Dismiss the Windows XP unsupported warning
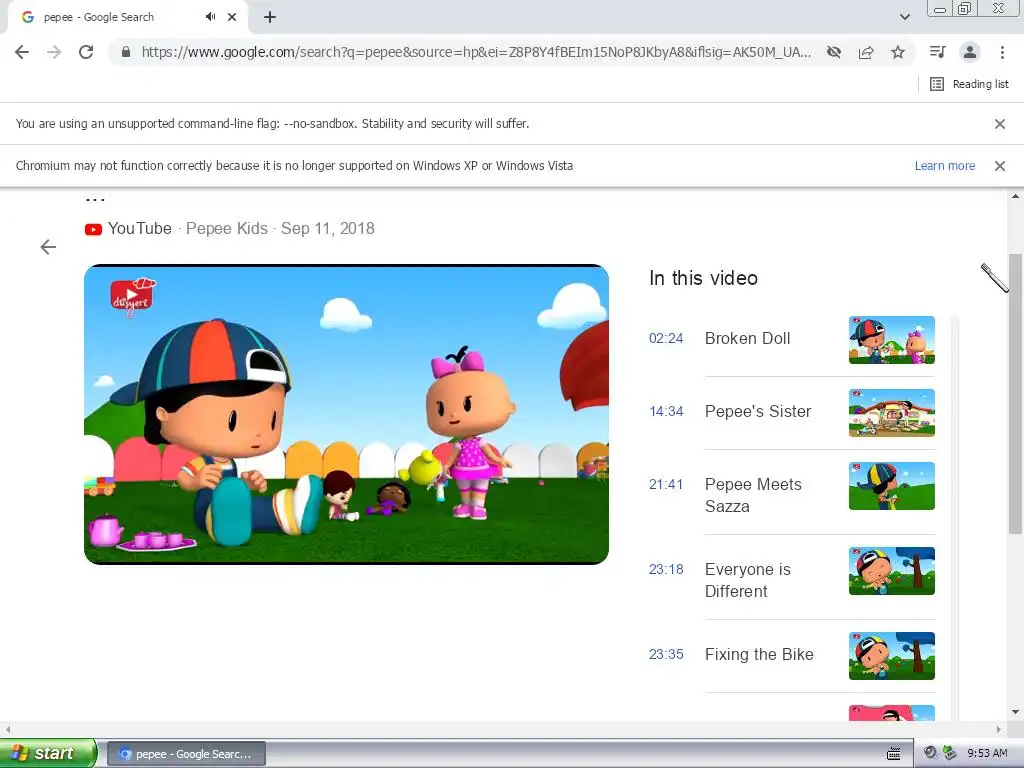Image resolution: width=1024 pixels, height=768 pixels. (999, 166)
